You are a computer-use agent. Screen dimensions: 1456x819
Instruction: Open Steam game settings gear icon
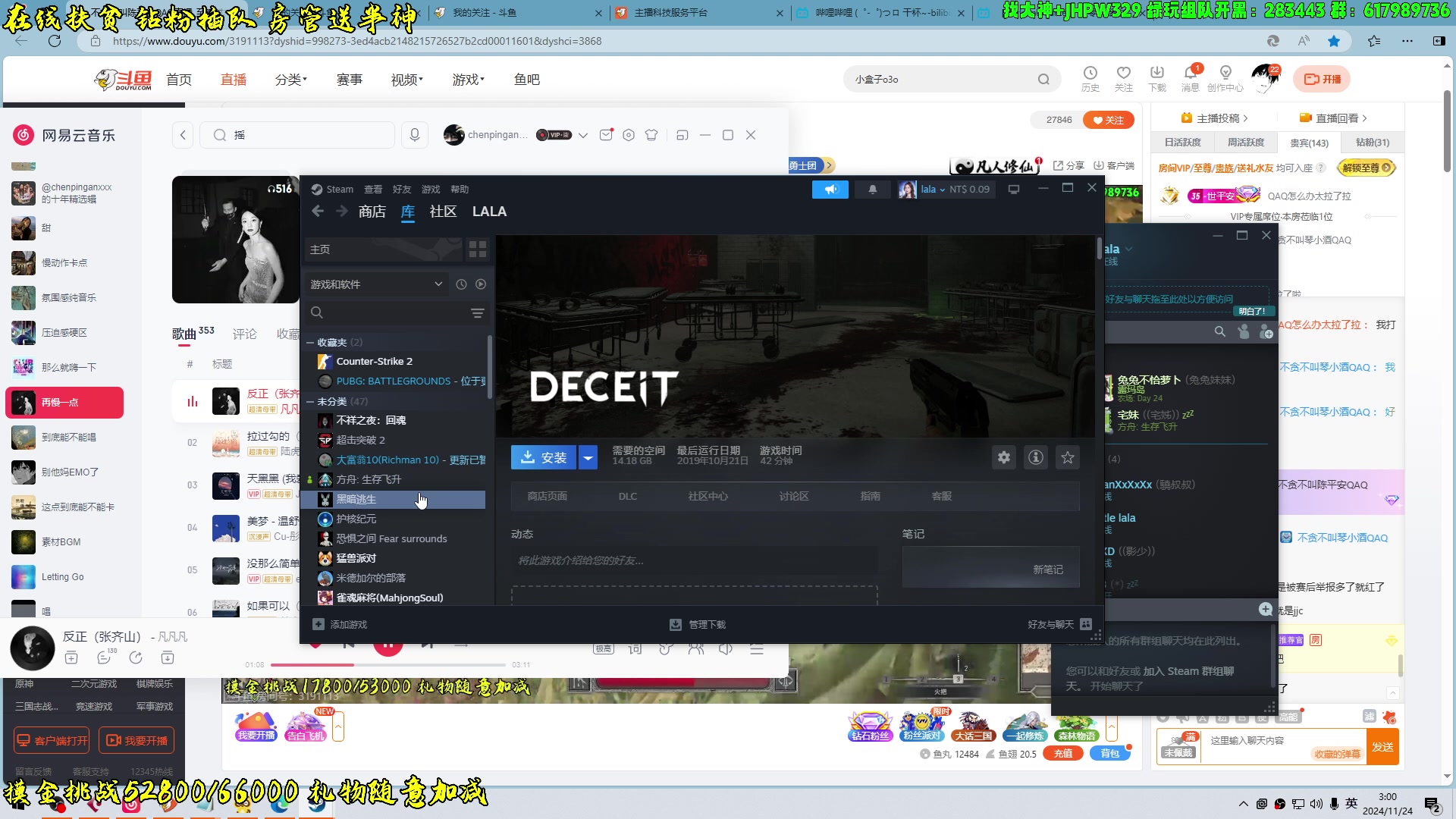point(1004,457)
